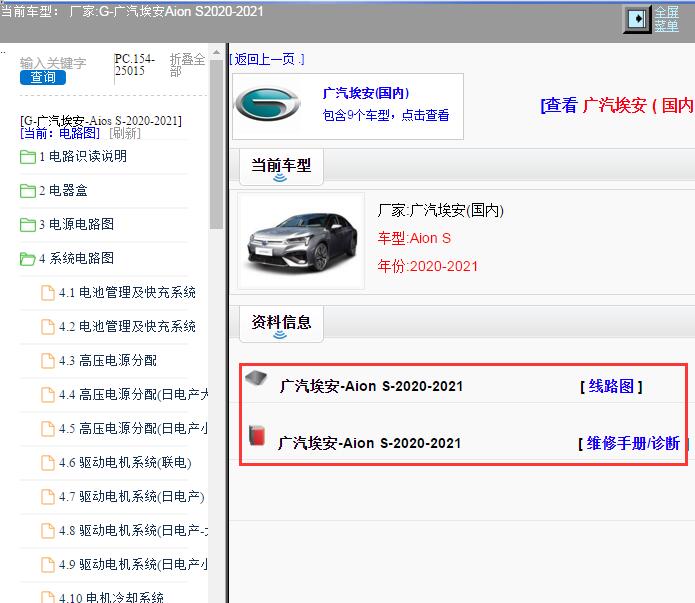
Task: Open 4.3 高压电源分配
Action: point(108,360)
